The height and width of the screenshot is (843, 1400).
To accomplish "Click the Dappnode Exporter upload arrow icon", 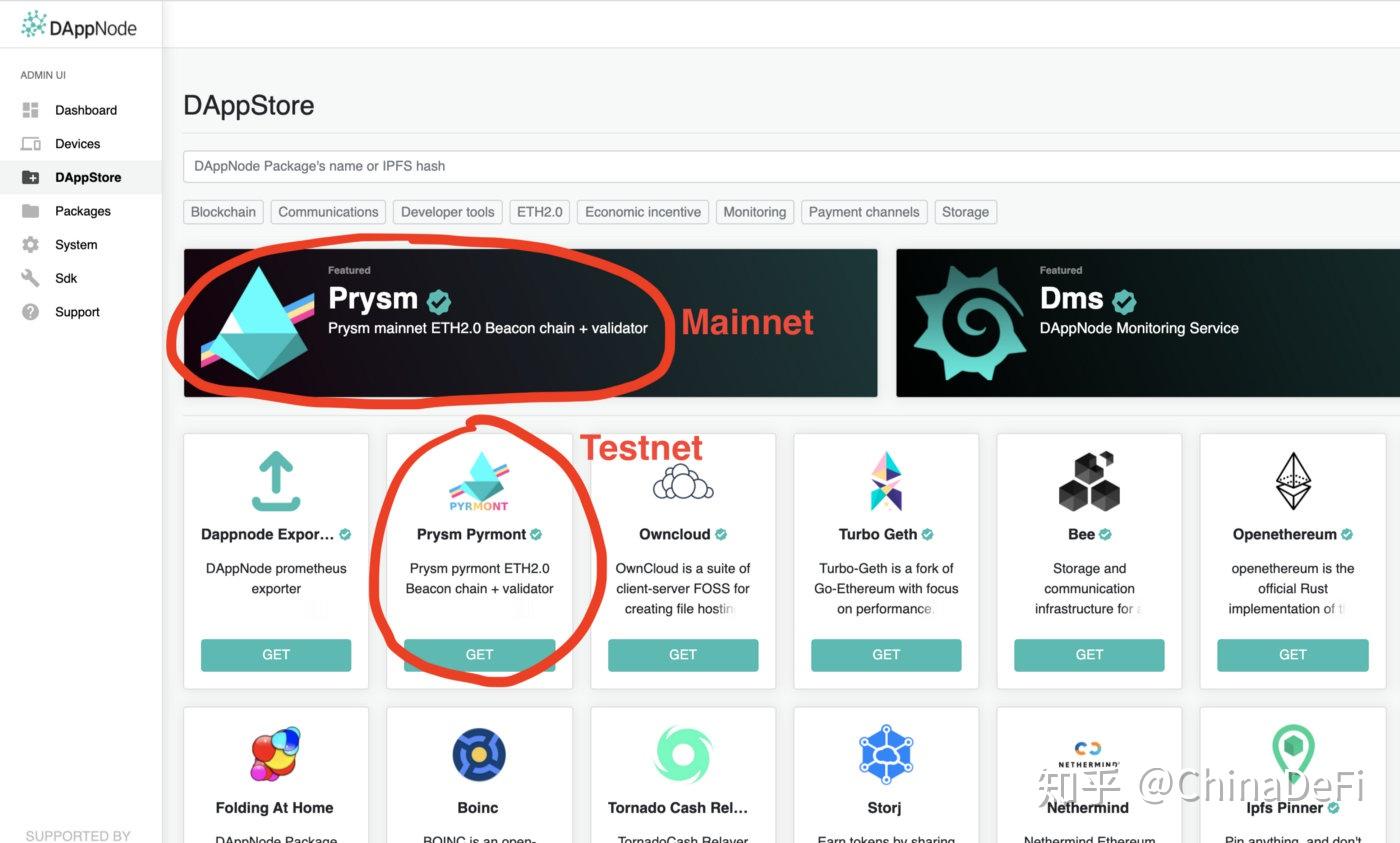I will (x=276, y=481).
